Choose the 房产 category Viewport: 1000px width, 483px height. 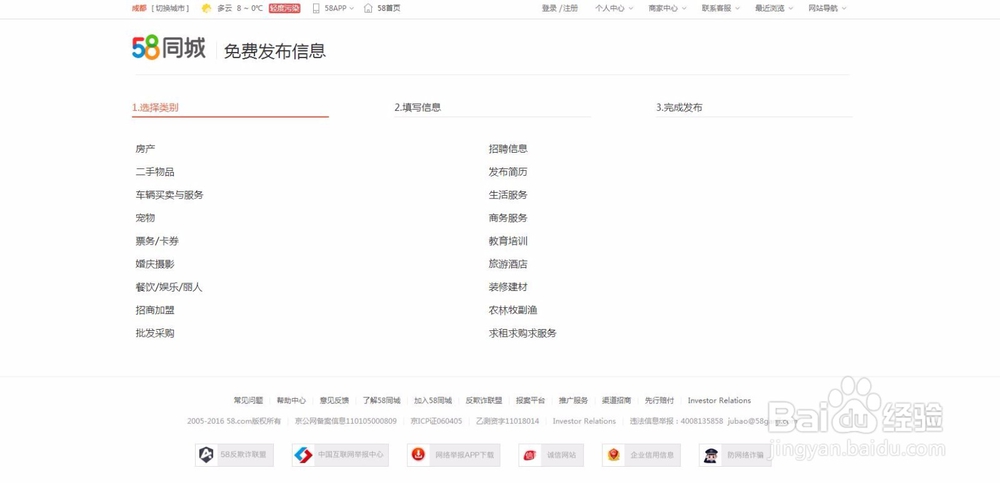(x=145, y=149)
